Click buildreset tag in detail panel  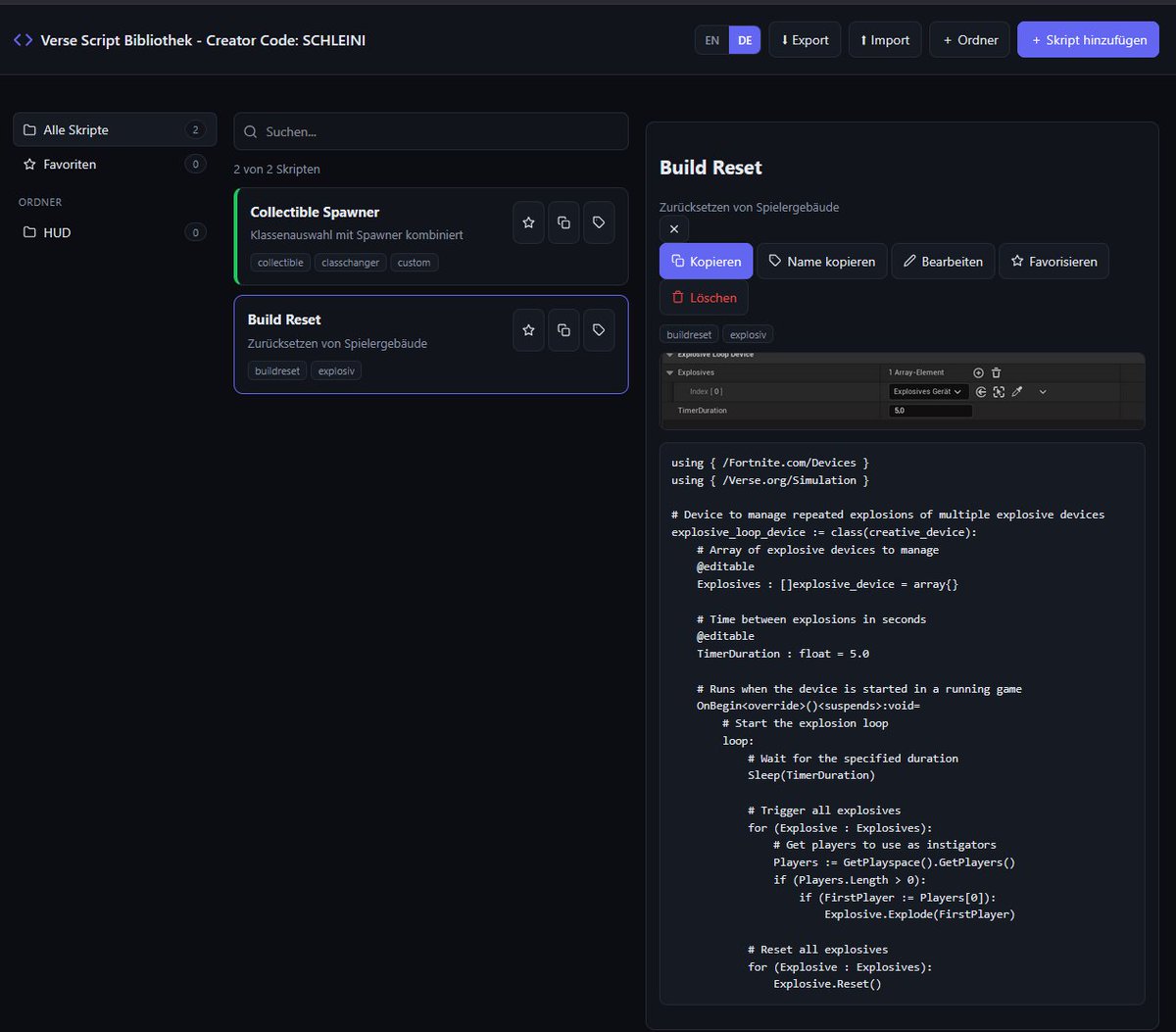click(x=689, y=334)
